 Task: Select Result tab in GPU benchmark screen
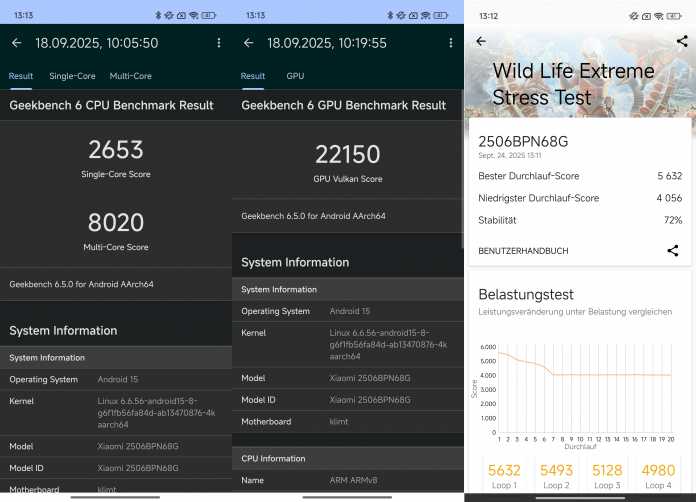point(253,76)
